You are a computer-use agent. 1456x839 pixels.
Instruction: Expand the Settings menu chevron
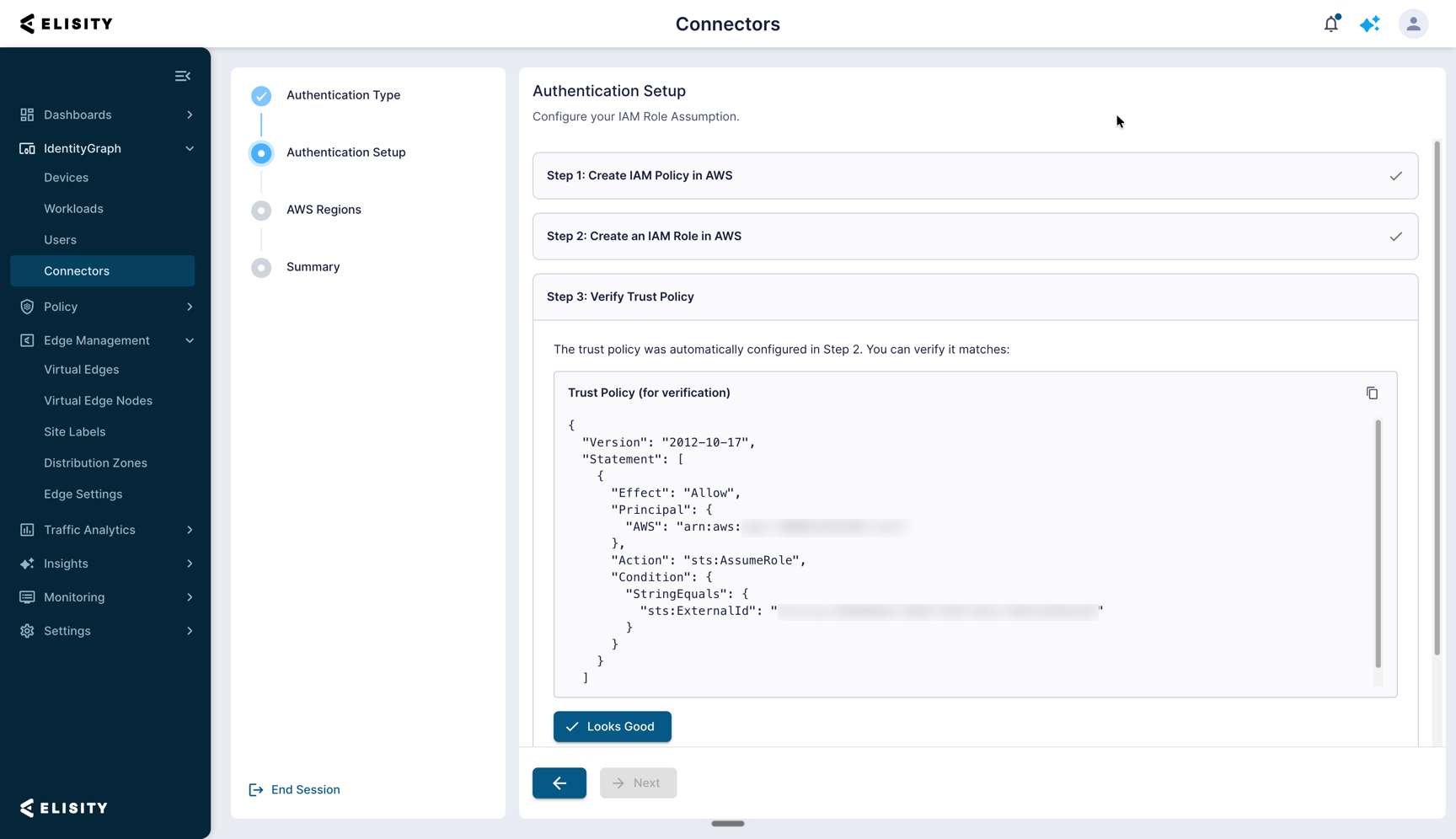pos(190,631)
